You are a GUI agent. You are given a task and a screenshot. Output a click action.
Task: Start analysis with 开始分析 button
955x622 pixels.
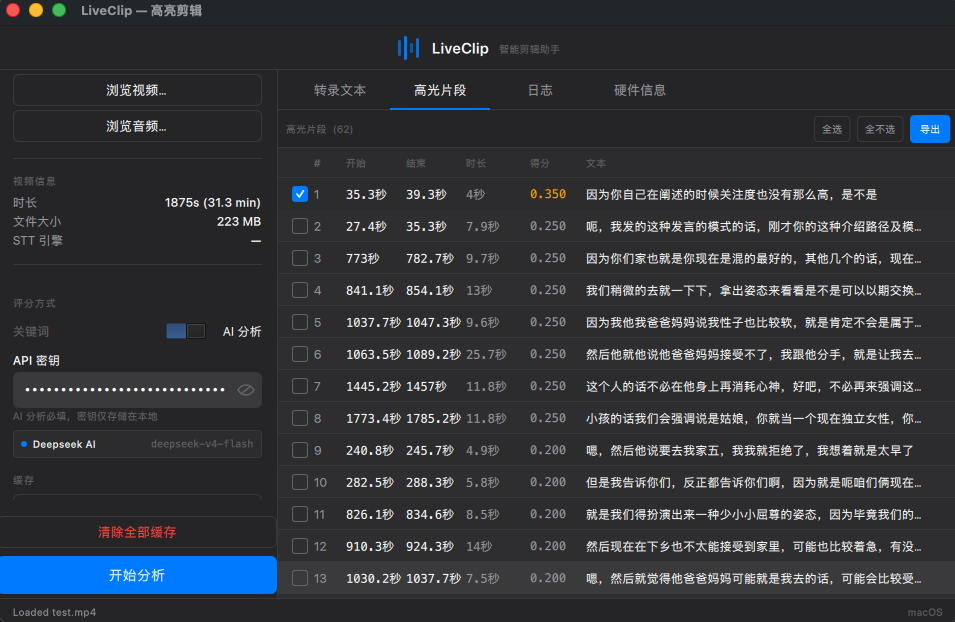[x=138, y=575]
